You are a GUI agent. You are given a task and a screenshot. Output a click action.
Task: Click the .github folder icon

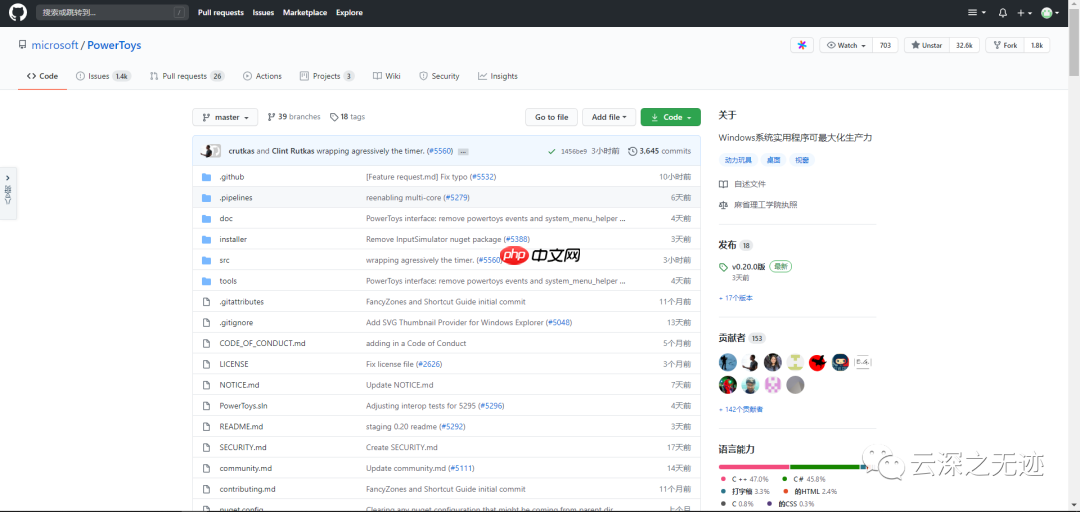[206, 177]
